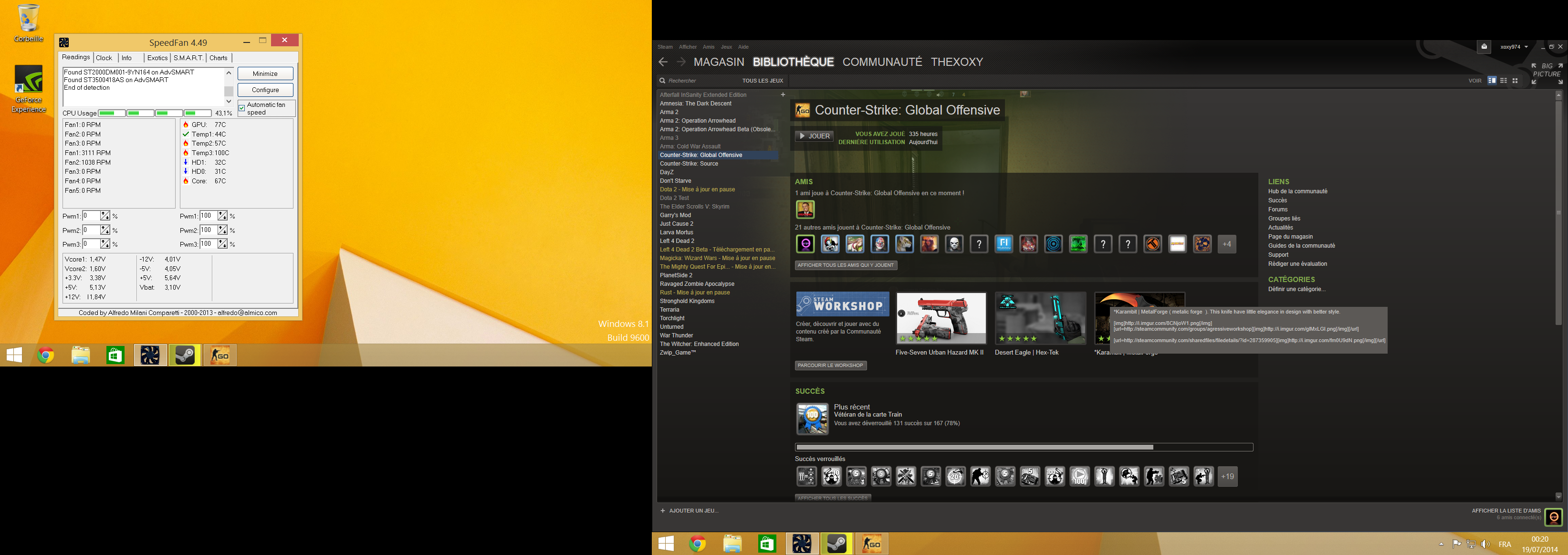Open Steam from the right taskbar
This screenshot has height=555, width=1568.
click(x=836, y=544)
